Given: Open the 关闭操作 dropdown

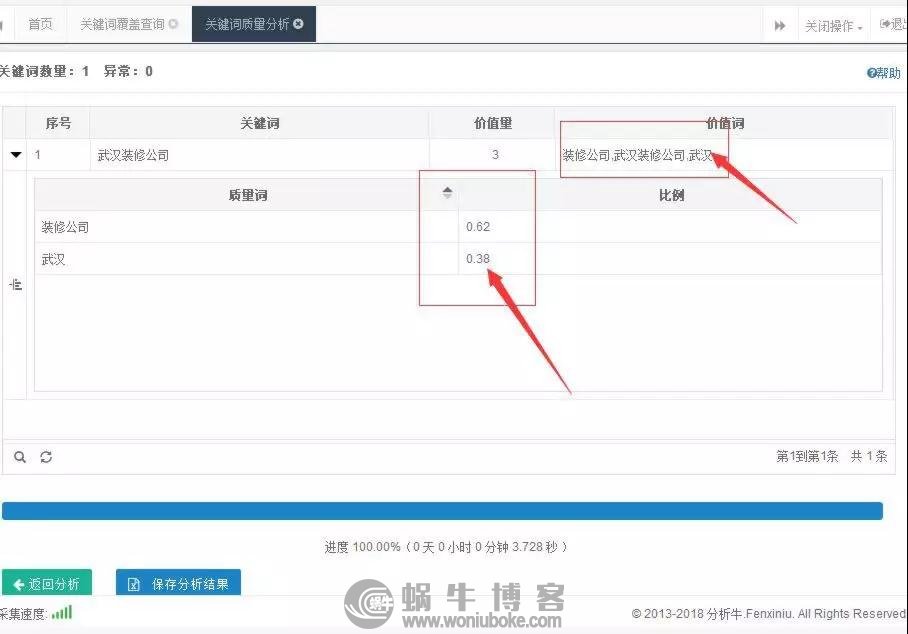Looking at the screenshot, I should click(833, 26).
